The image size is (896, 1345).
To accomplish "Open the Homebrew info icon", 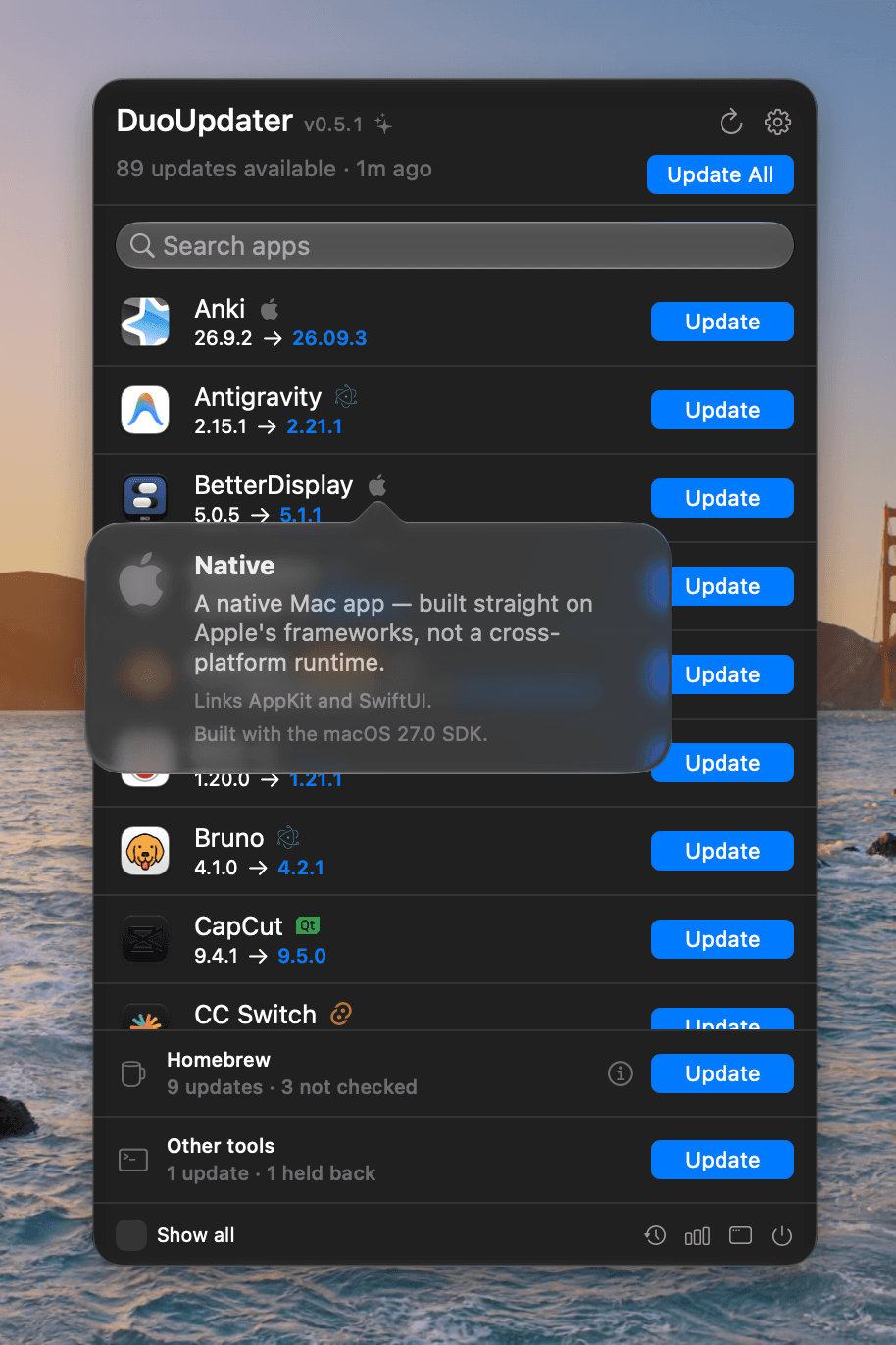I will click(621, 1073).
